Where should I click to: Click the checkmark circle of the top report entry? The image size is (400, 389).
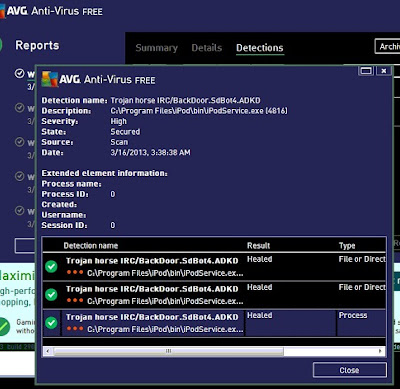(20, 73)
